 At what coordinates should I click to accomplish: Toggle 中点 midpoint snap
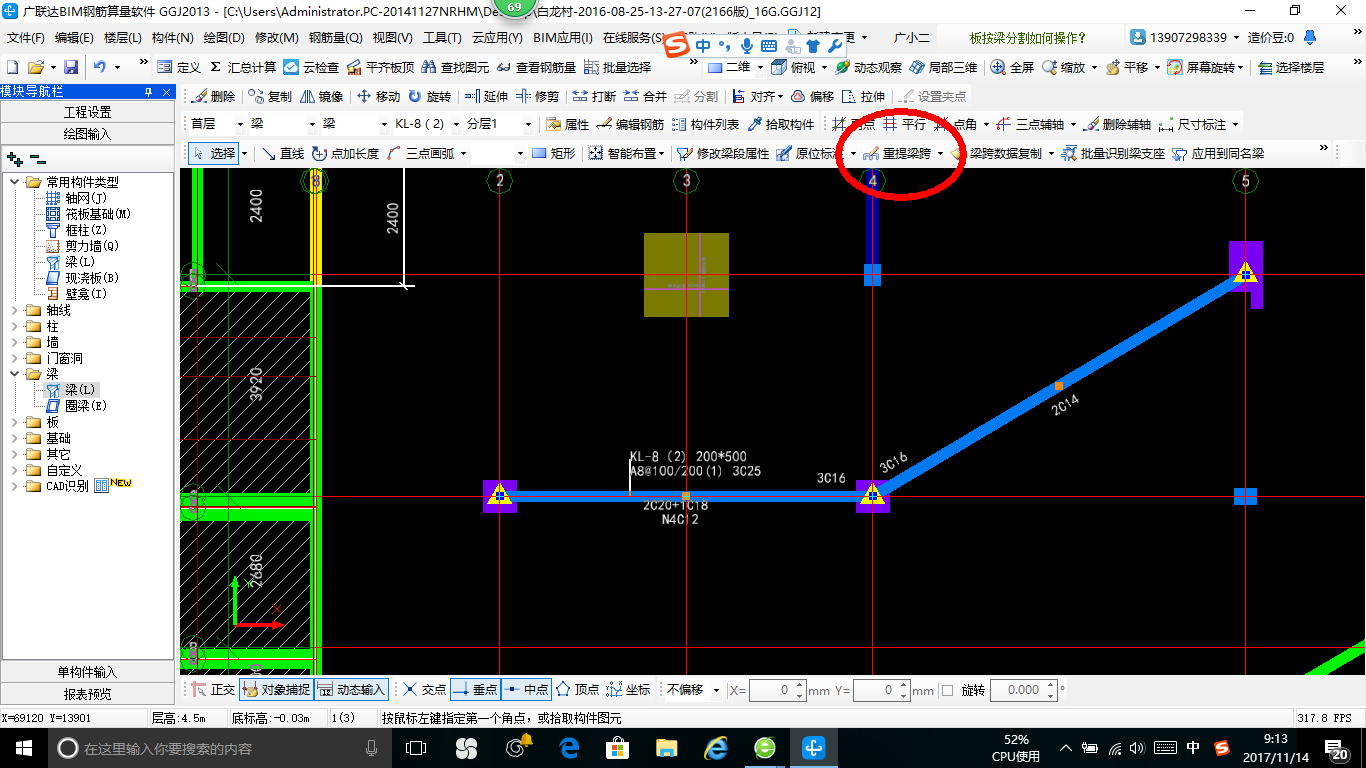526,690
